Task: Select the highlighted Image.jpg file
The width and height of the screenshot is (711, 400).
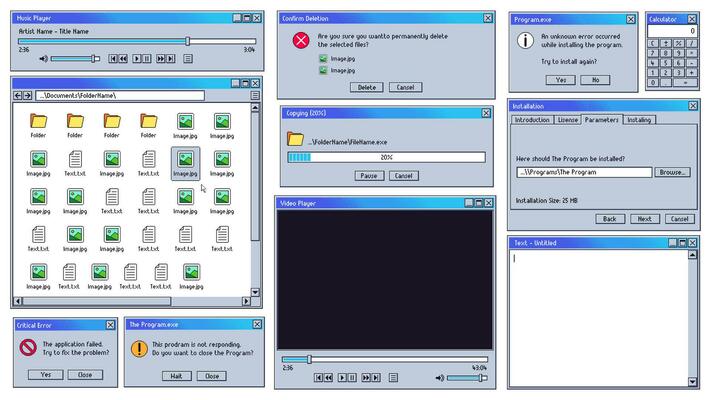Action: pos(185,164)
